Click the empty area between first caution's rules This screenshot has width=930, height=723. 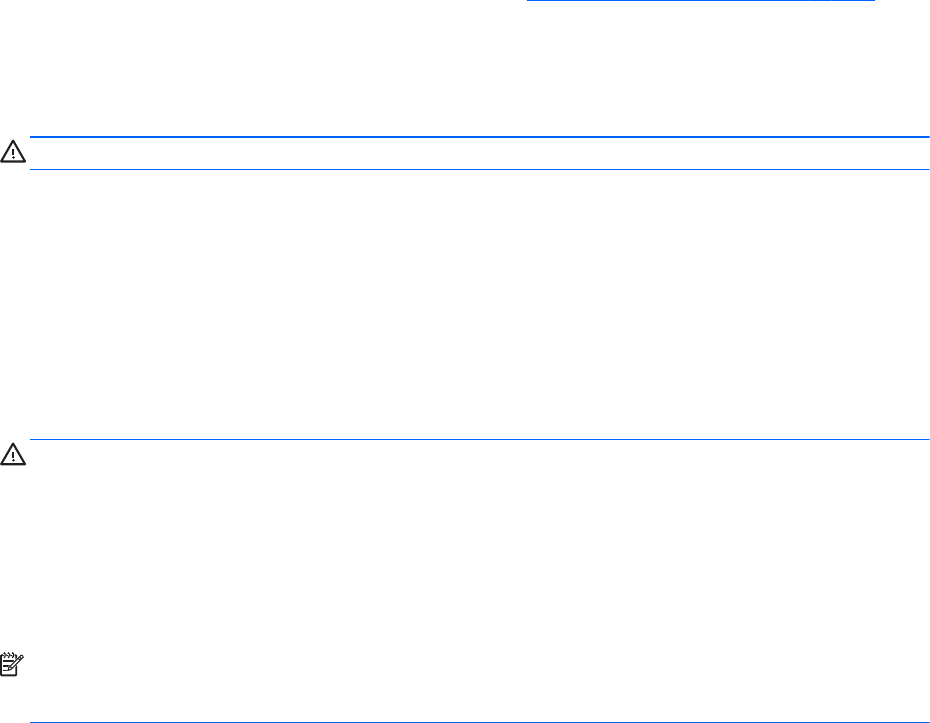(479, 154)
